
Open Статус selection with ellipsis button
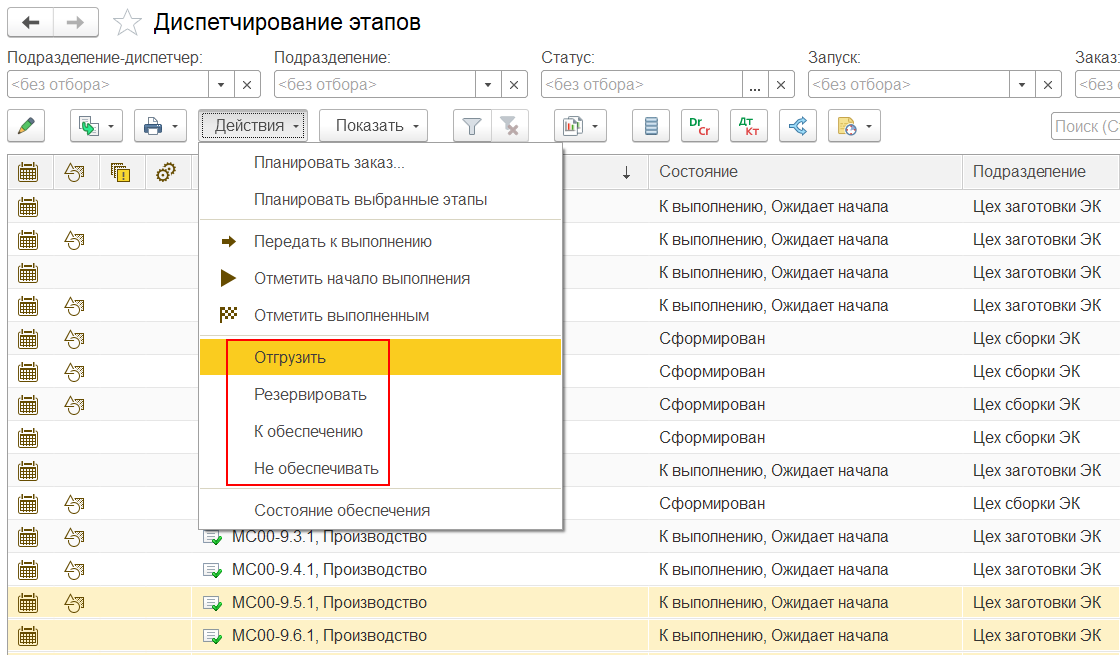[x=755, y=85]
